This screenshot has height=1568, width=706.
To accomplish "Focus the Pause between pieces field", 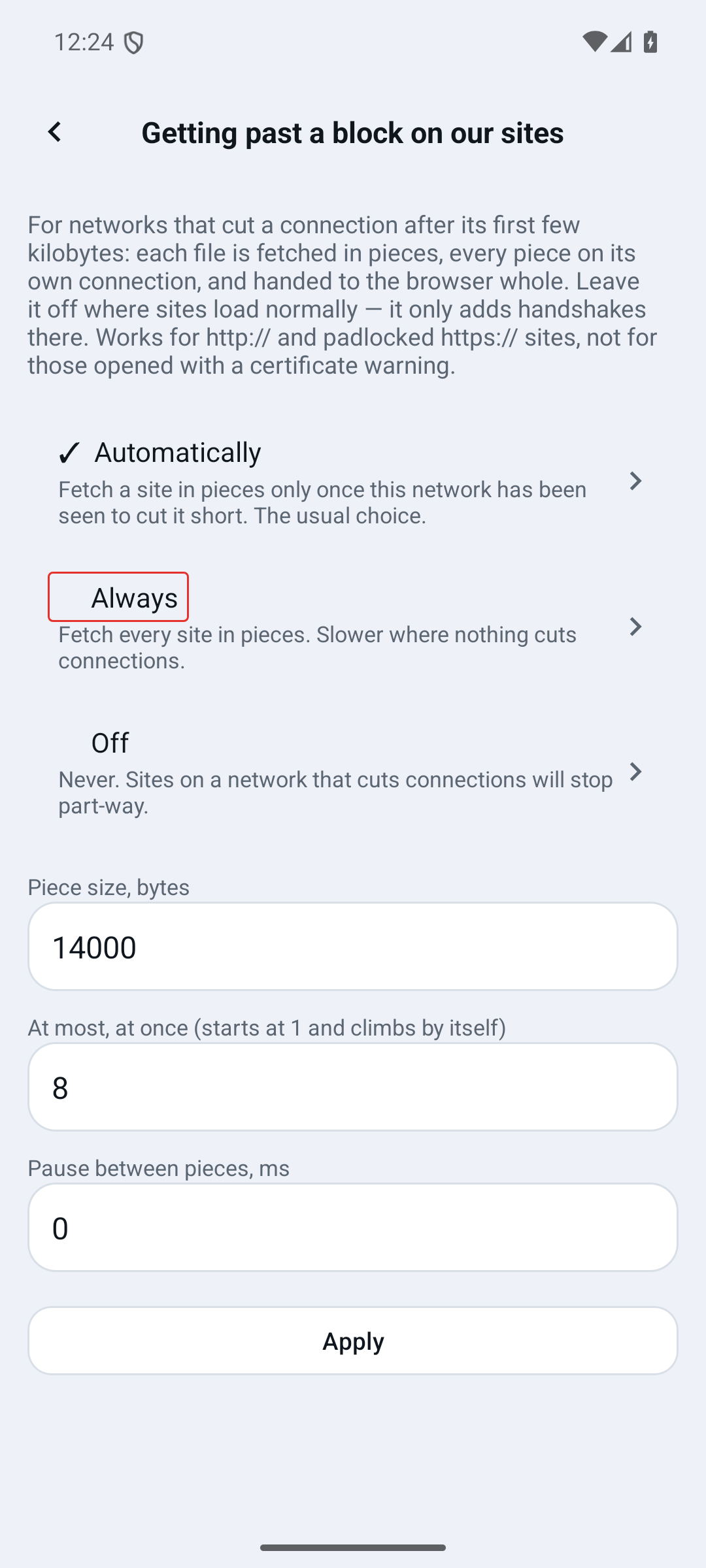I will coord(353,1228).
